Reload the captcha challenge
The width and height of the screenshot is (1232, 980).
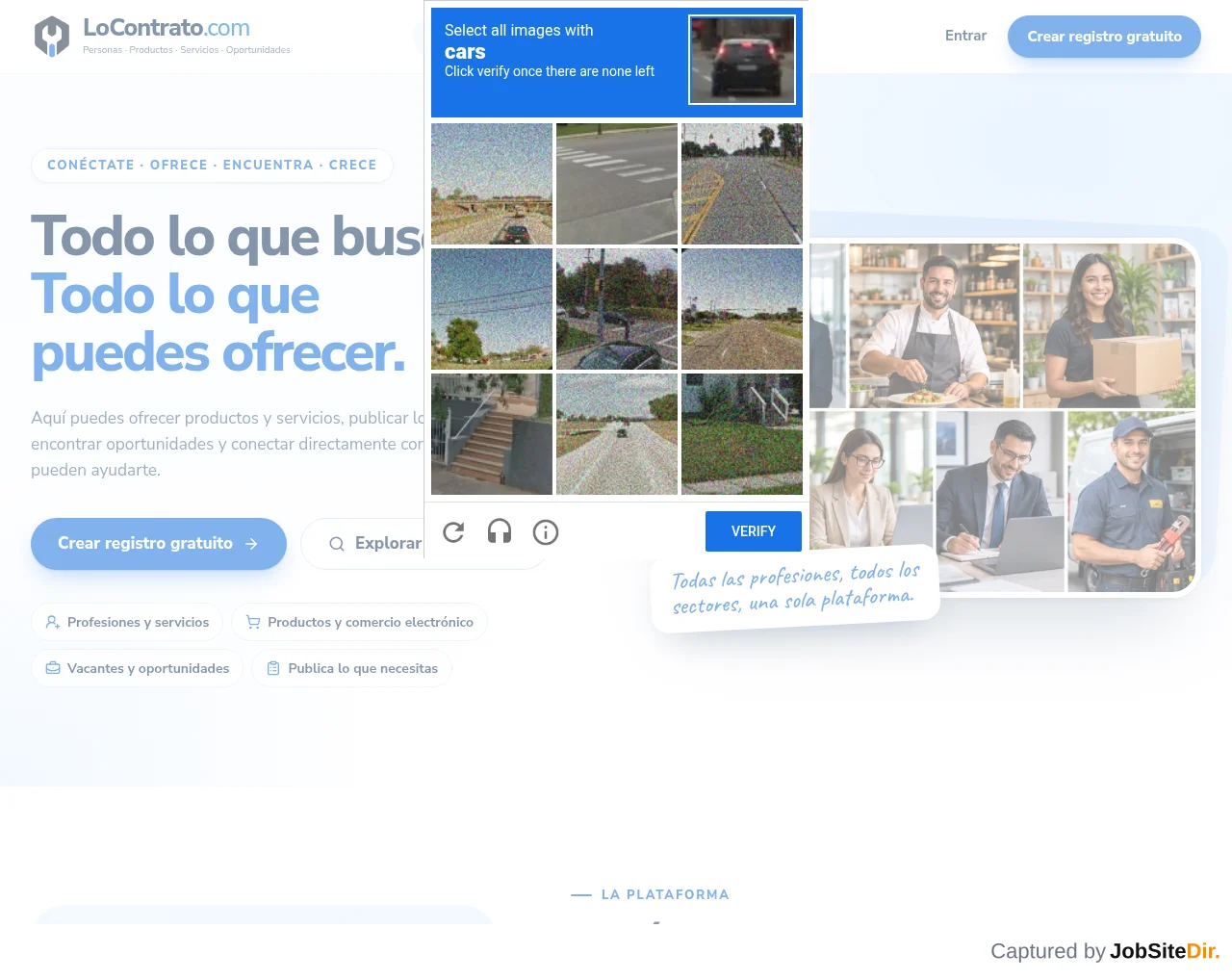point(453,531)
